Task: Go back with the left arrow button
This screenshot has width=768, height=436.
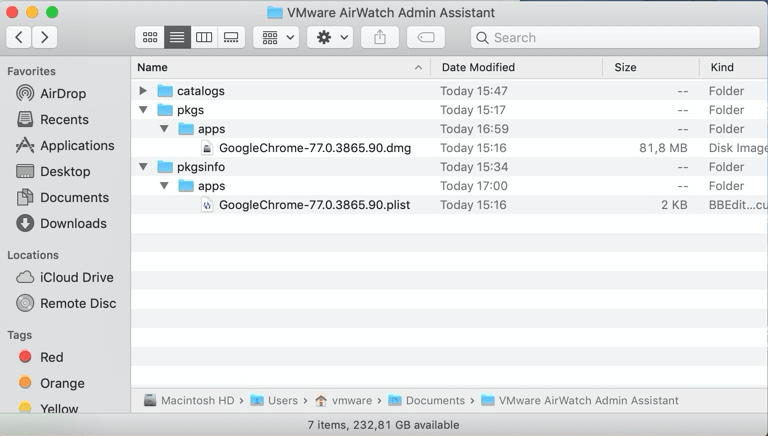Action: coord(19,37)
